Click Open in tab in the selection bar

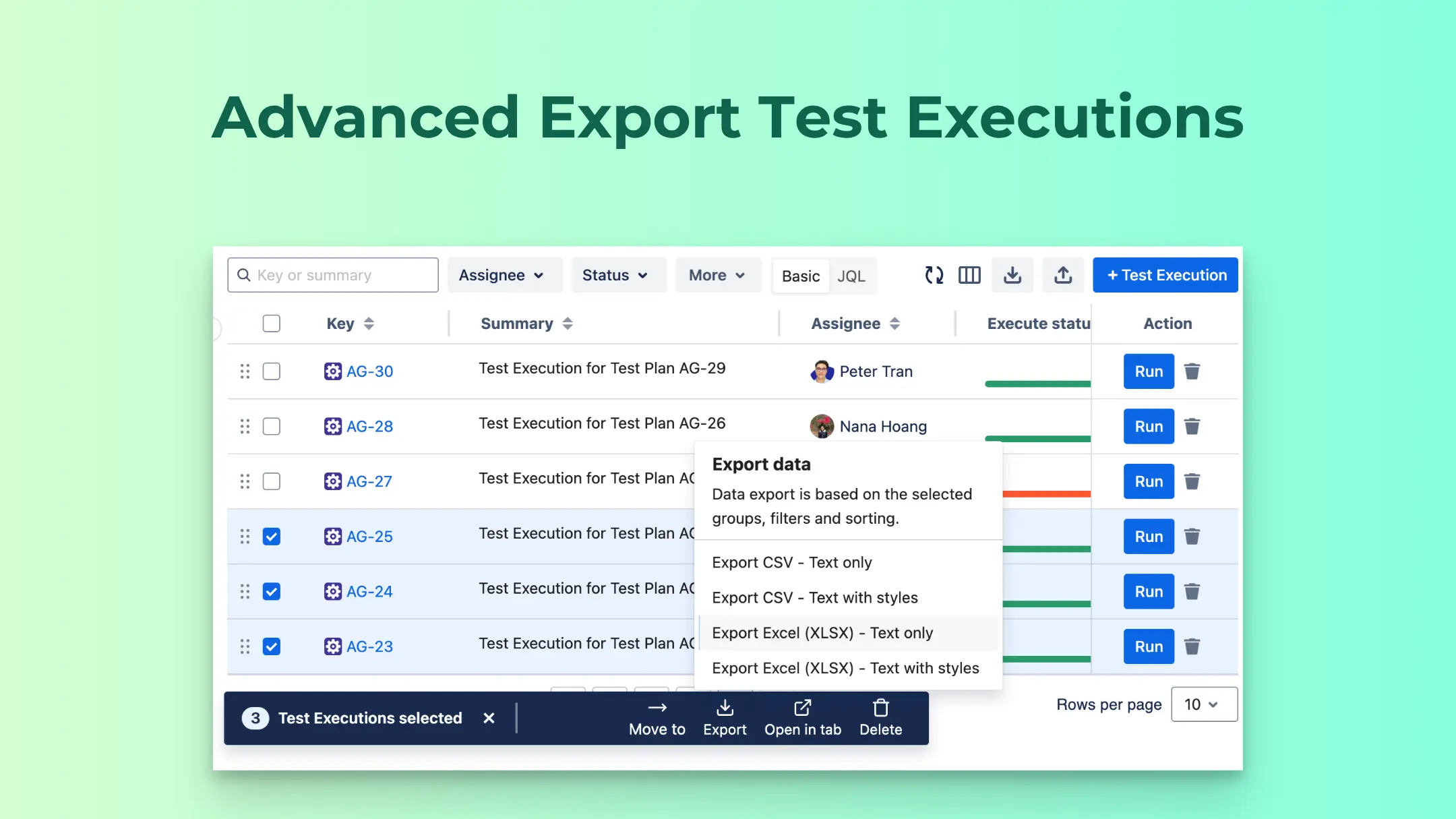803,719
